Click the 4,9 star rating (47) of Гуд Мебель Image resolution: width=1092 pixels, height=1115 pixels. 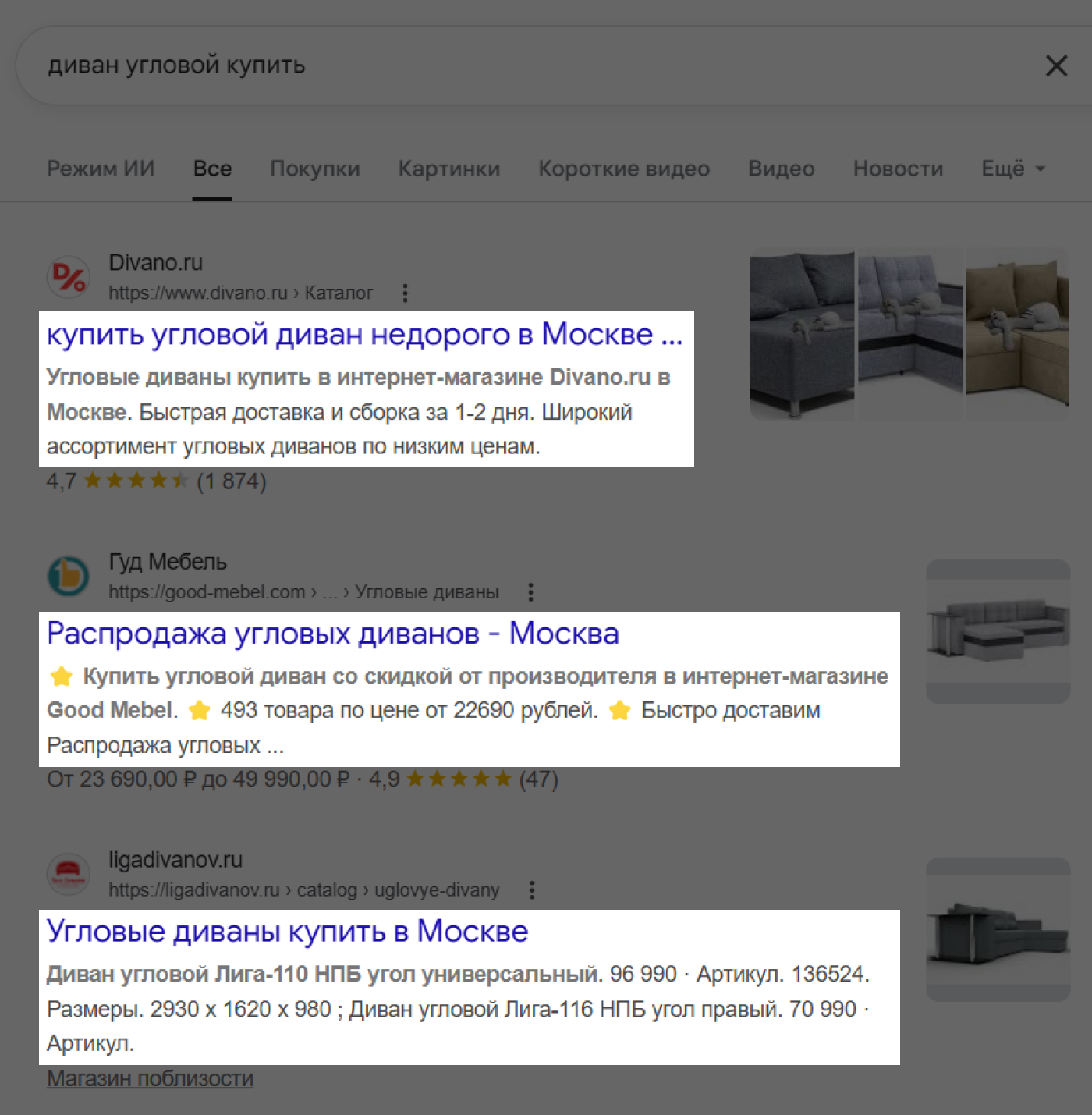pyautogui.click(x=463, y=779)
